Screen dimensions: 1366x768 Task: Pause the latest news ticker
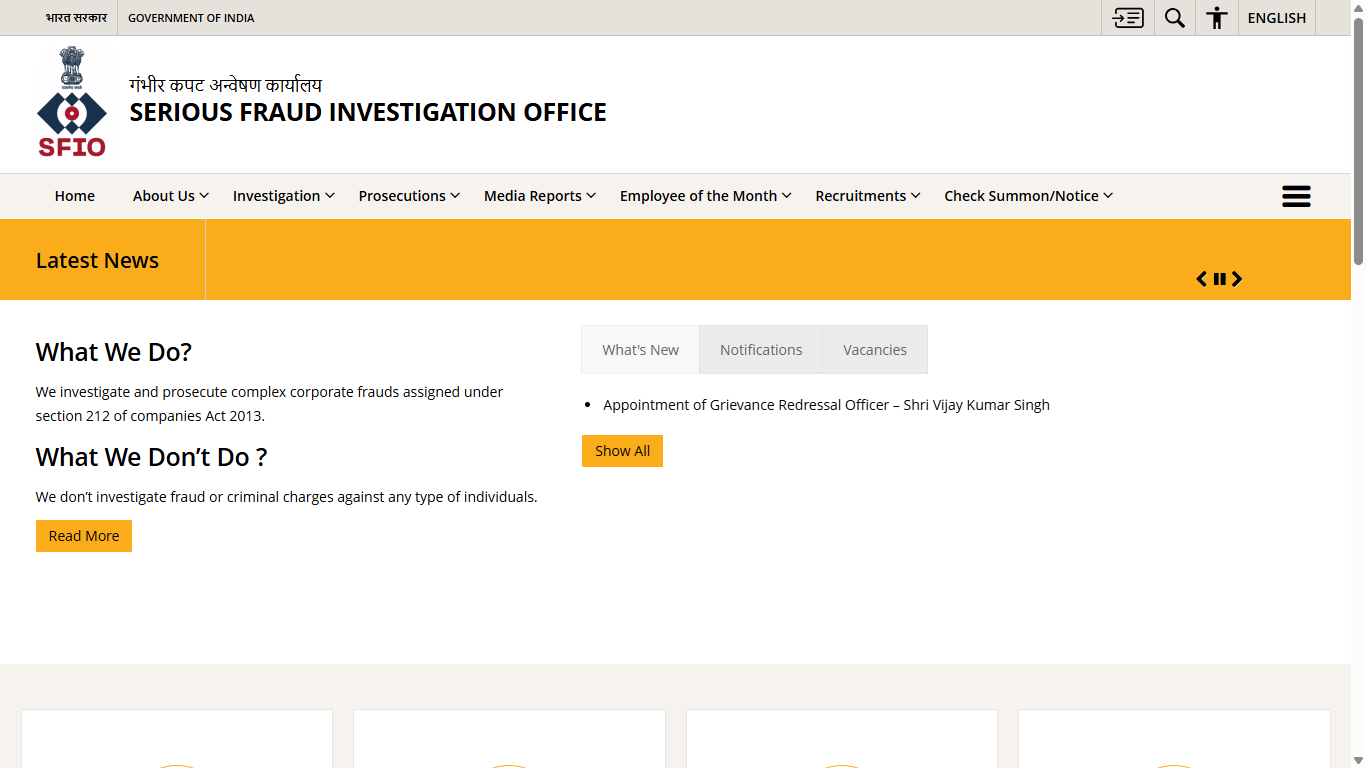(1220, 279)
